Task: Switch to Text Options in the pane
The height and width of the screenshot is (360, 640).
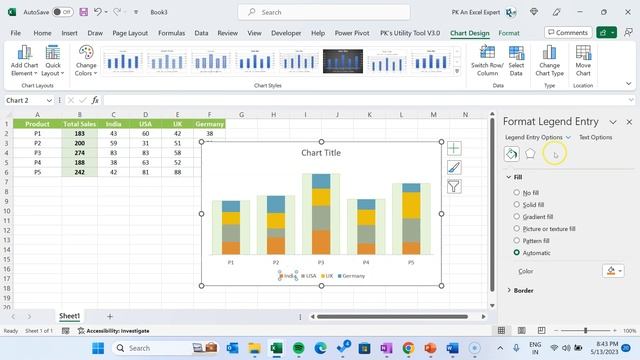Action: point(596,137)
